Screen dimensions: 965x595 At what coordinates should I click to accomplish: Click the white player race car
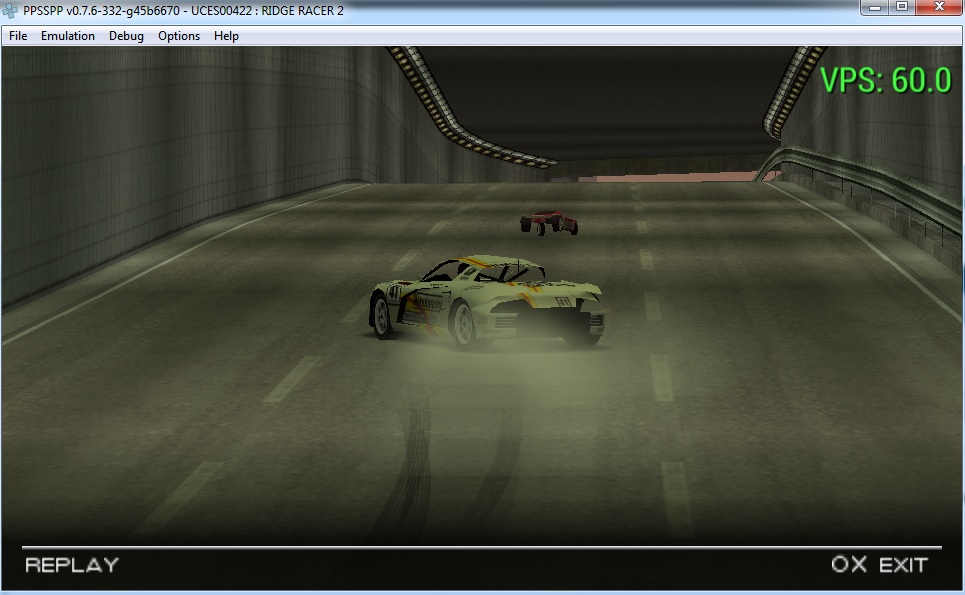tap(487, 300)
